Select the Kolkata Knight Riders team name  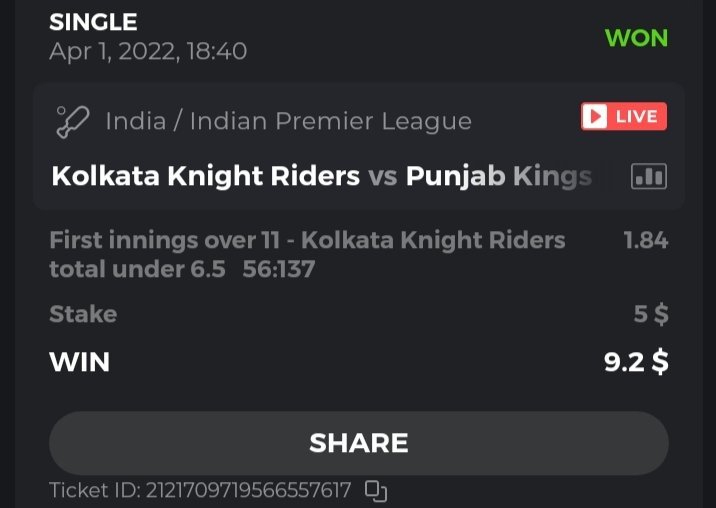coord(205,177)
